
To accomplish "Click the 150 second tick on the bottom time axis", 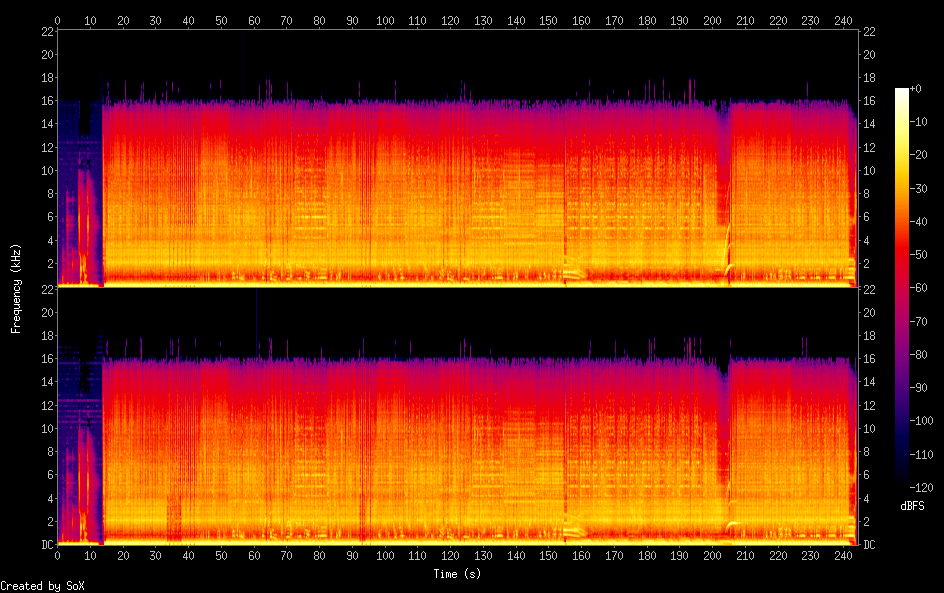I will (549, 555).
